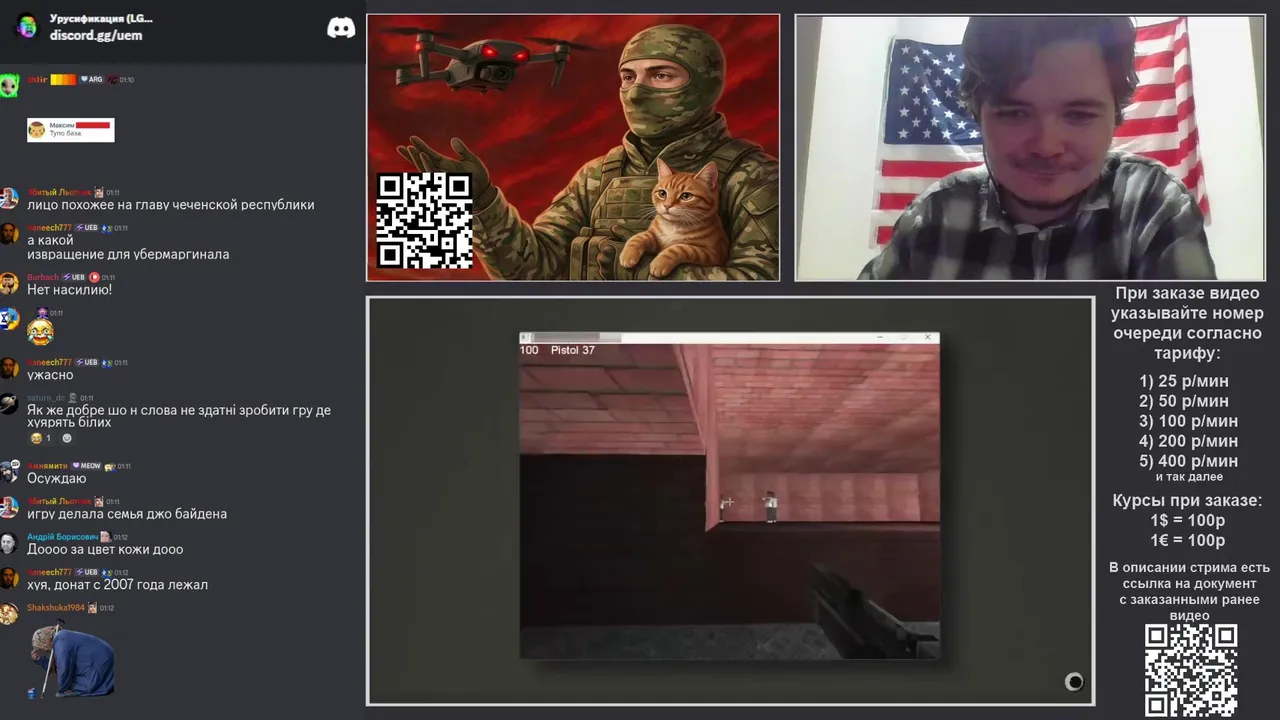The image size is (1280, 720).
Task: Select tariff line '5) 400 р/мин'
Action: 1188,461
